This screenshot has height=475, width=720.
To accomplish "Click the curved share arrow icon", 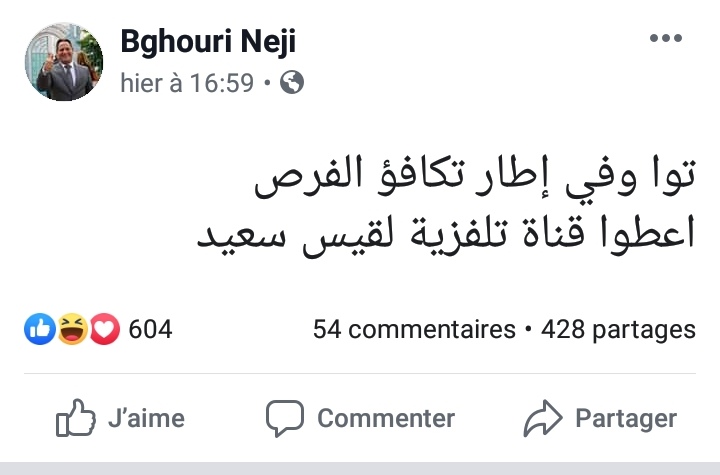I will point(543,417).
